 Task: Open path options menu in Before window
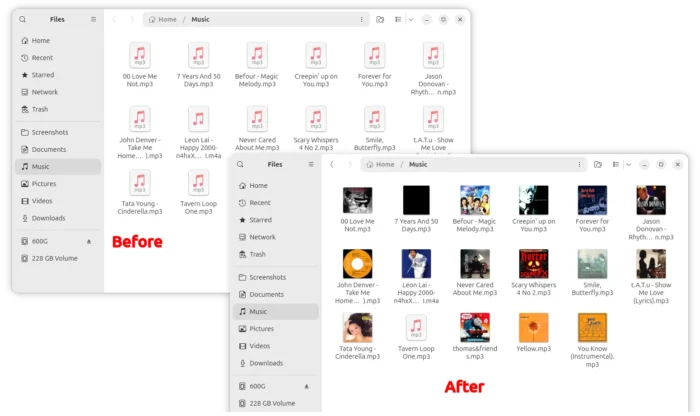click(362, 19)
